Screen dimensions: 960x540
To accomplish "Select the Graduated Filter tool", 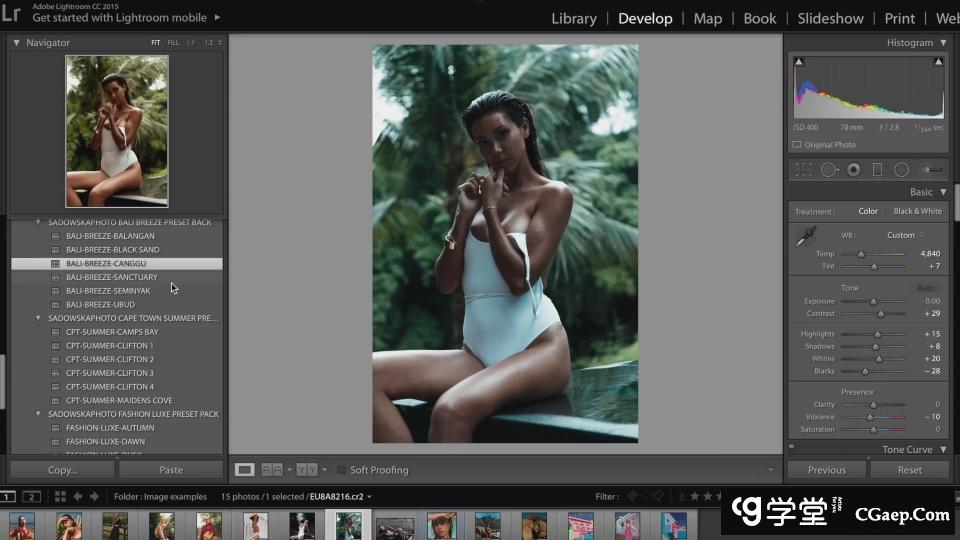I will click(877, 170).
